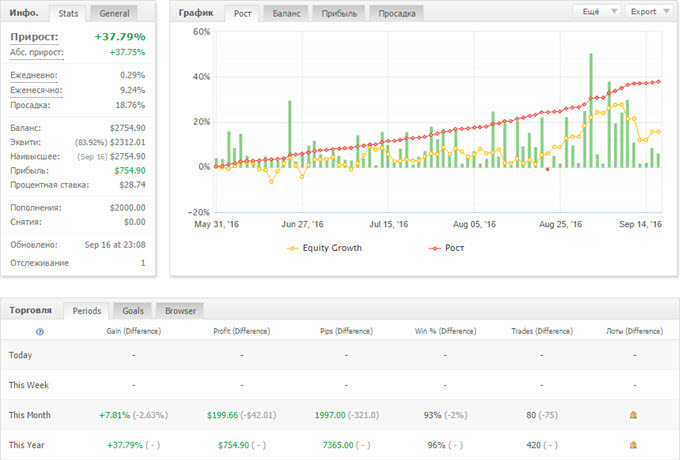Click This Year pips 7365.00
Screen dimensions: 680x460
point(338,445)
